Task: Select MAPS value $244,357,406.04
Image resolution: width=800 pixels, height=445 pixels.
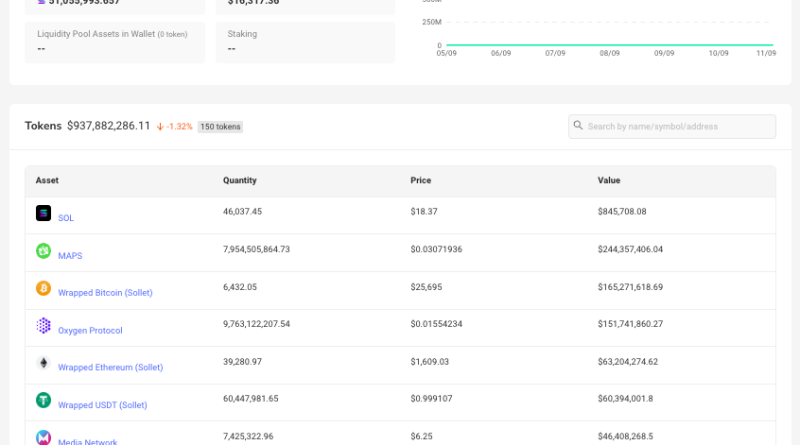Action: (630, 249)
